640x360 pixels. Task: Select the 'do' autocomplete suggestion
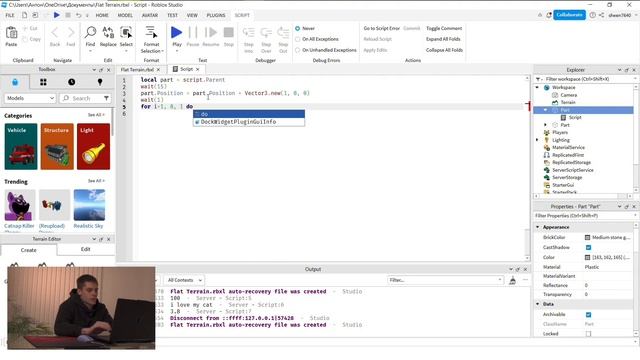(249, 114)
